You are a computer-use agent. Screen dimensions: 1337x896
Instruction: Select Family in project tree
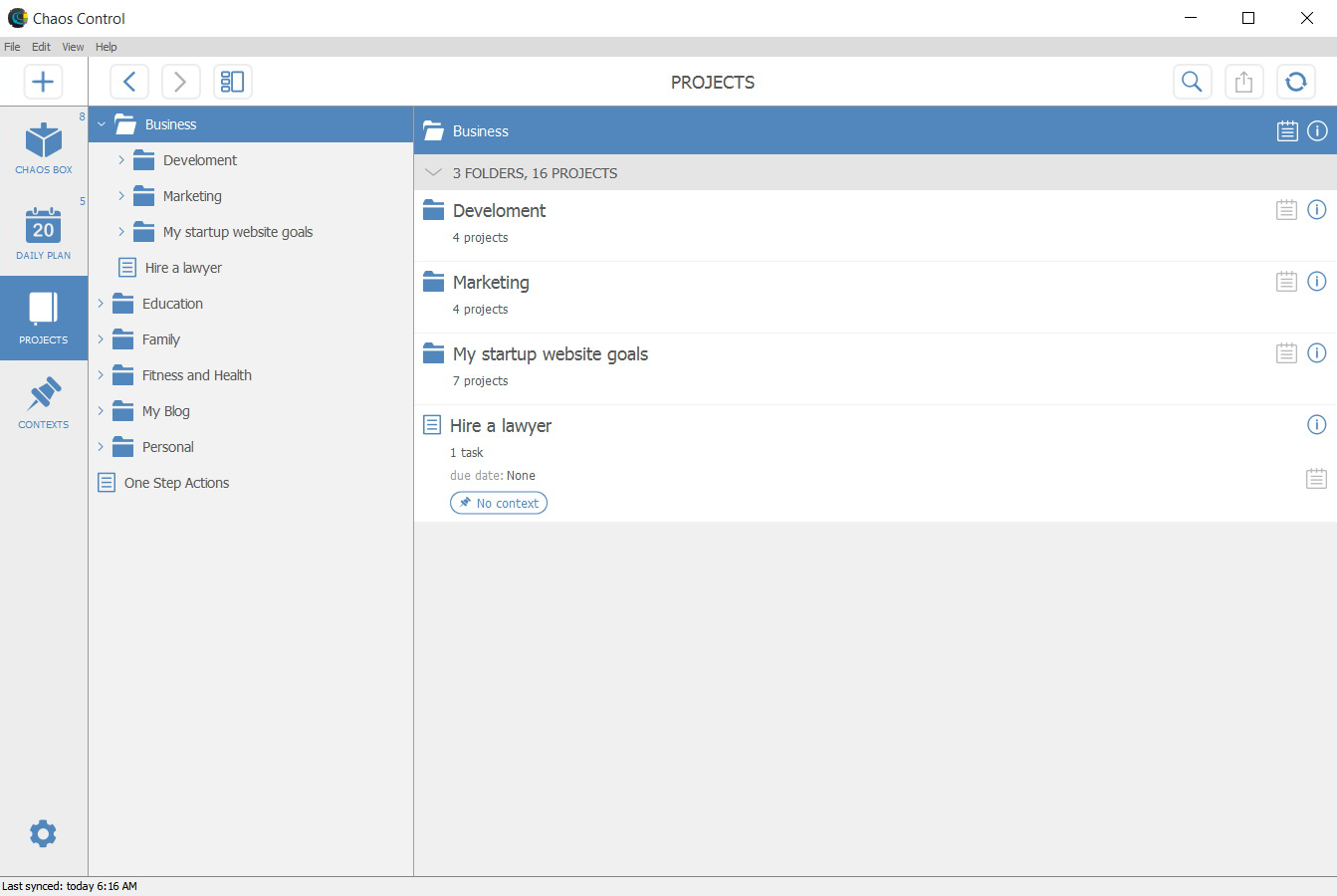coord(251,339)
